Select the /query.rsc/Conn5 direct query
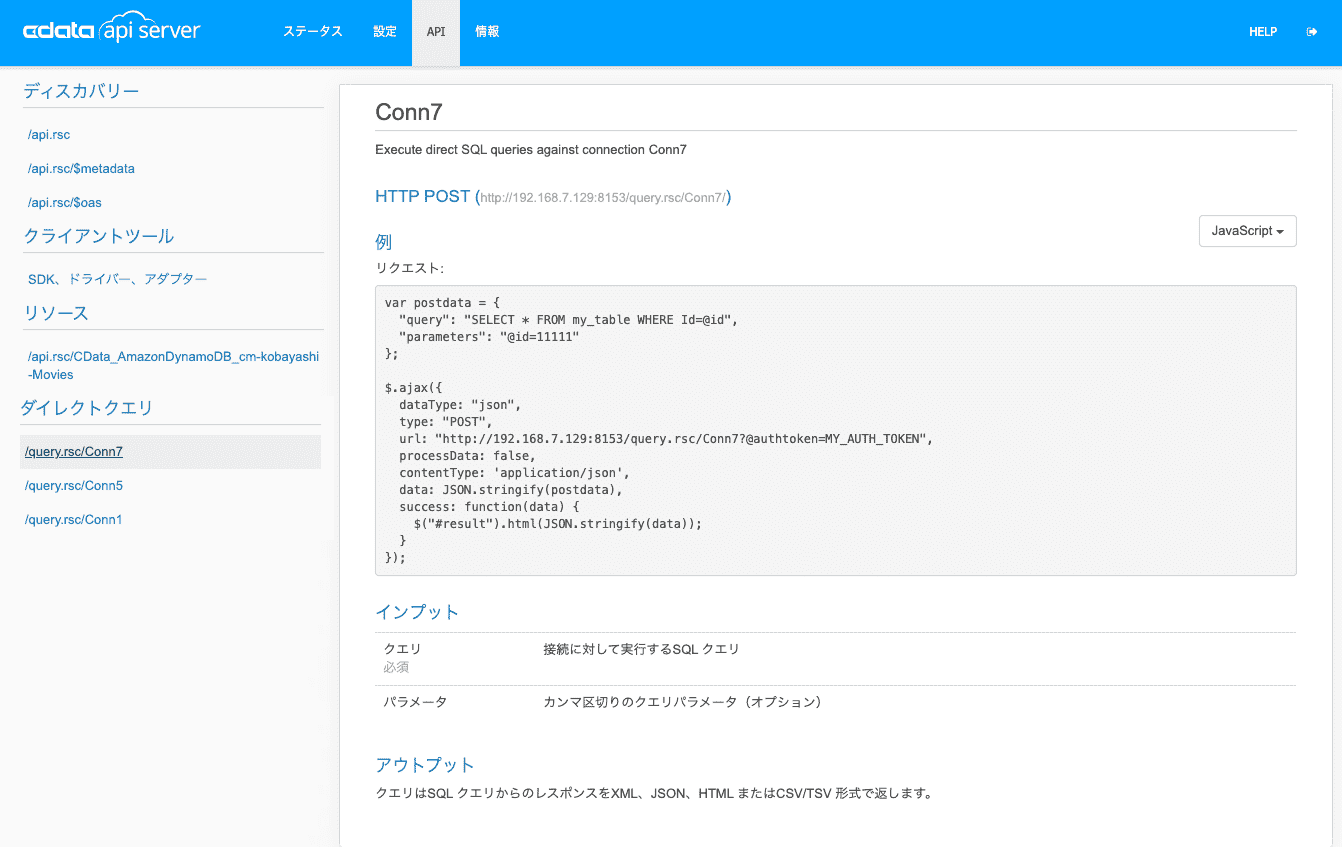 (74, 486)
